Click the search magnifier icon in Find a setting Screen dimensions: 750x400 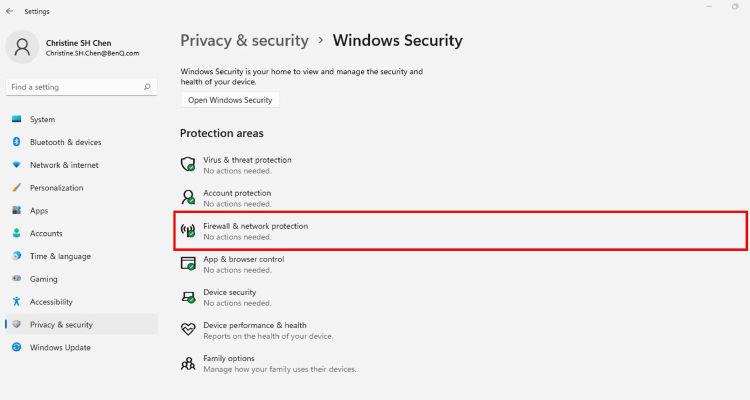147,87
